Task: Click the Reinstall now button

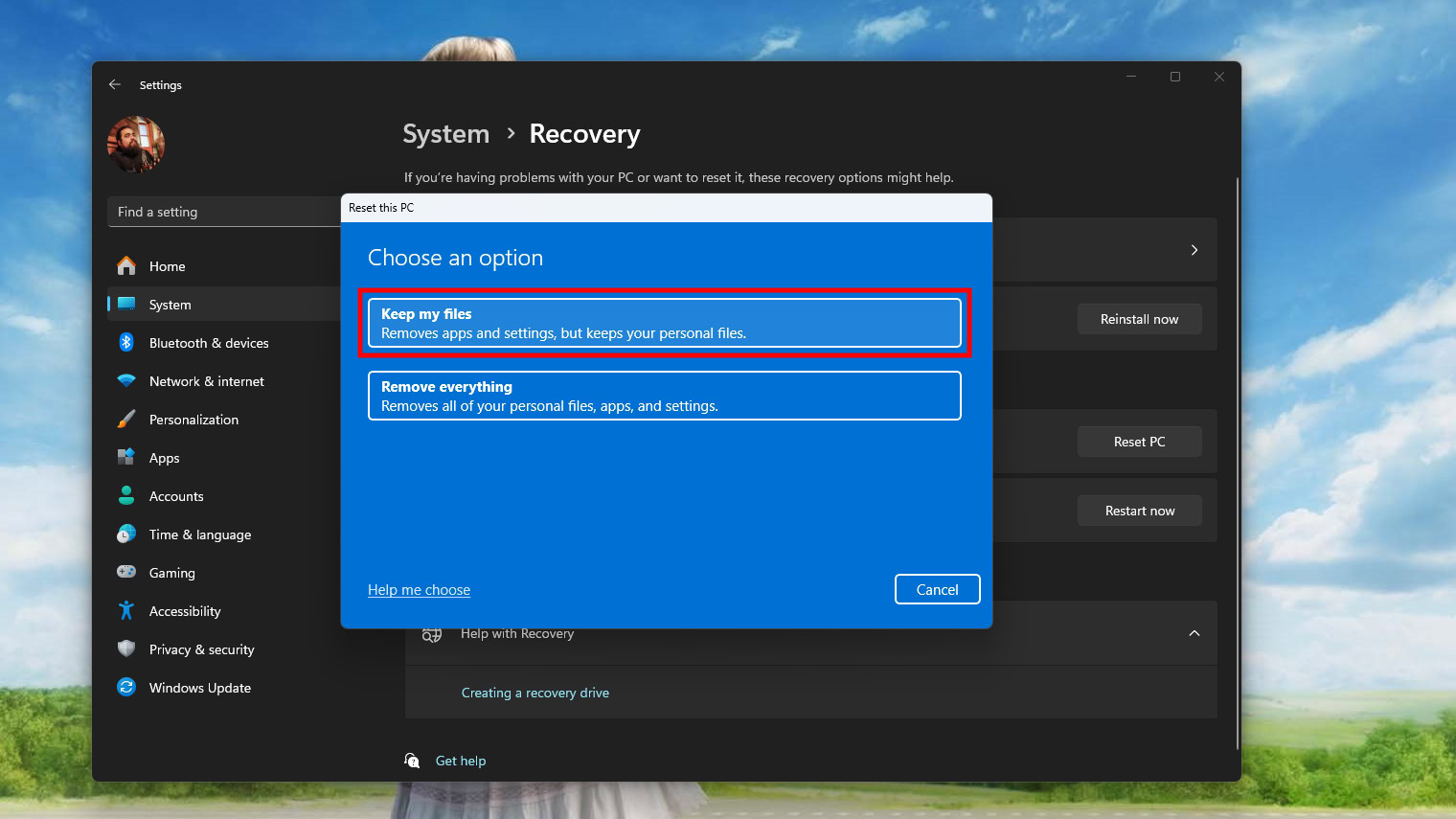Action: [1139, 319]
